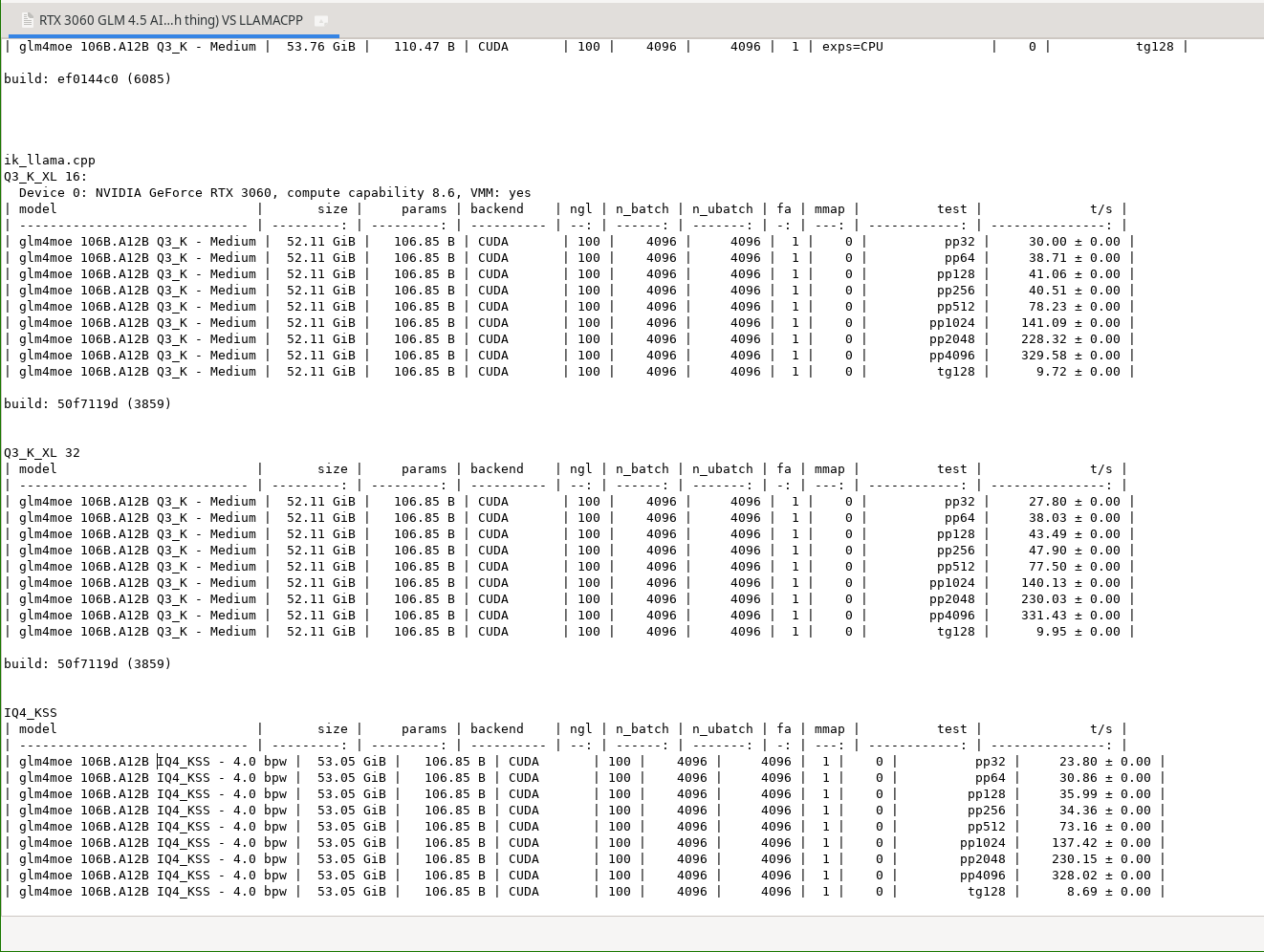
Task: Click the '77.50 ± 0.00' t/s value
Action: [1075, 567]
